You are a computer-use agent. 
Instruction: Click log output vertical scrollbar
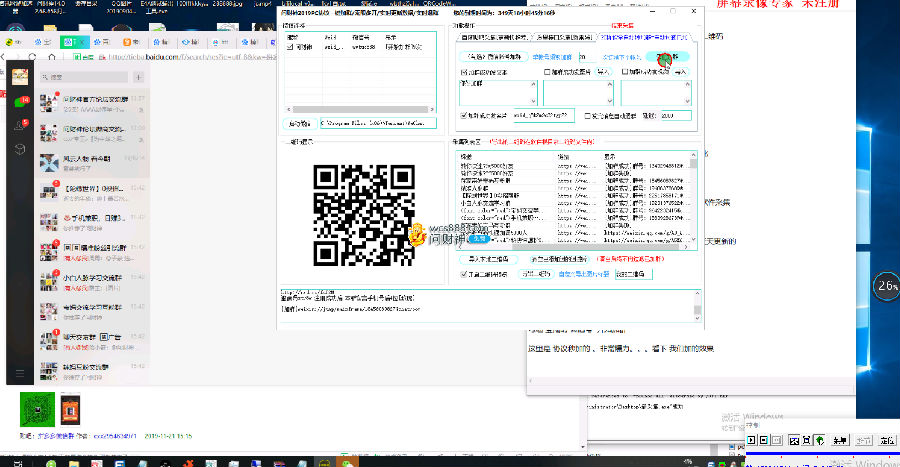(697, 305)
